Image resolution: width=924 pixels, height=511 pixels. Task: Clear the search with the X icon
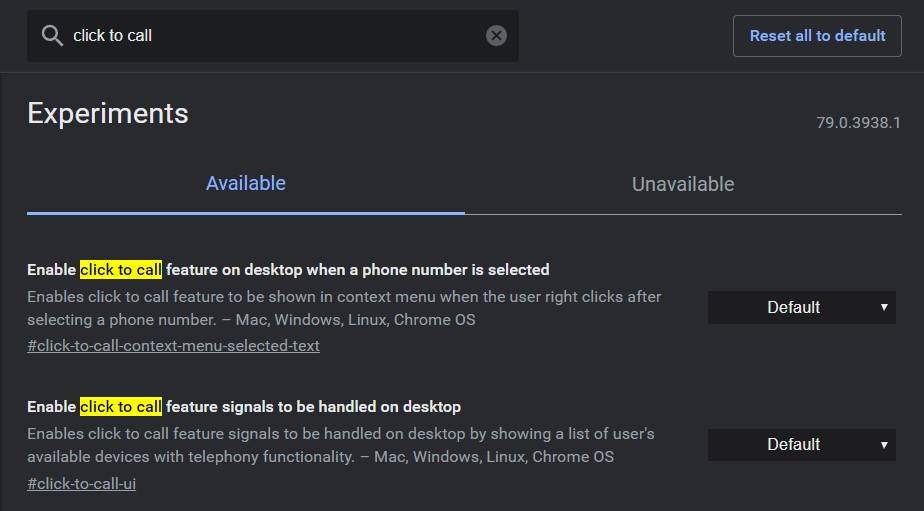coord(496,35)
